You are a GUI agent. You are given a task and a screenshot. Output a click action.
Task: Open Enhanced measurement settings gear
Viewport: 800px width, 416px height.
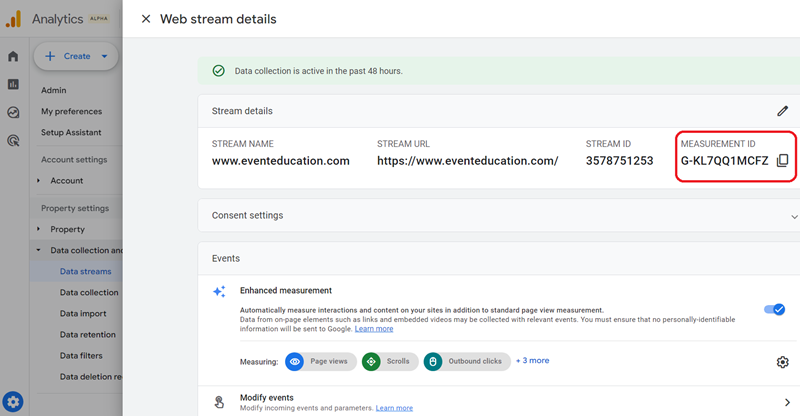[782, 362]
